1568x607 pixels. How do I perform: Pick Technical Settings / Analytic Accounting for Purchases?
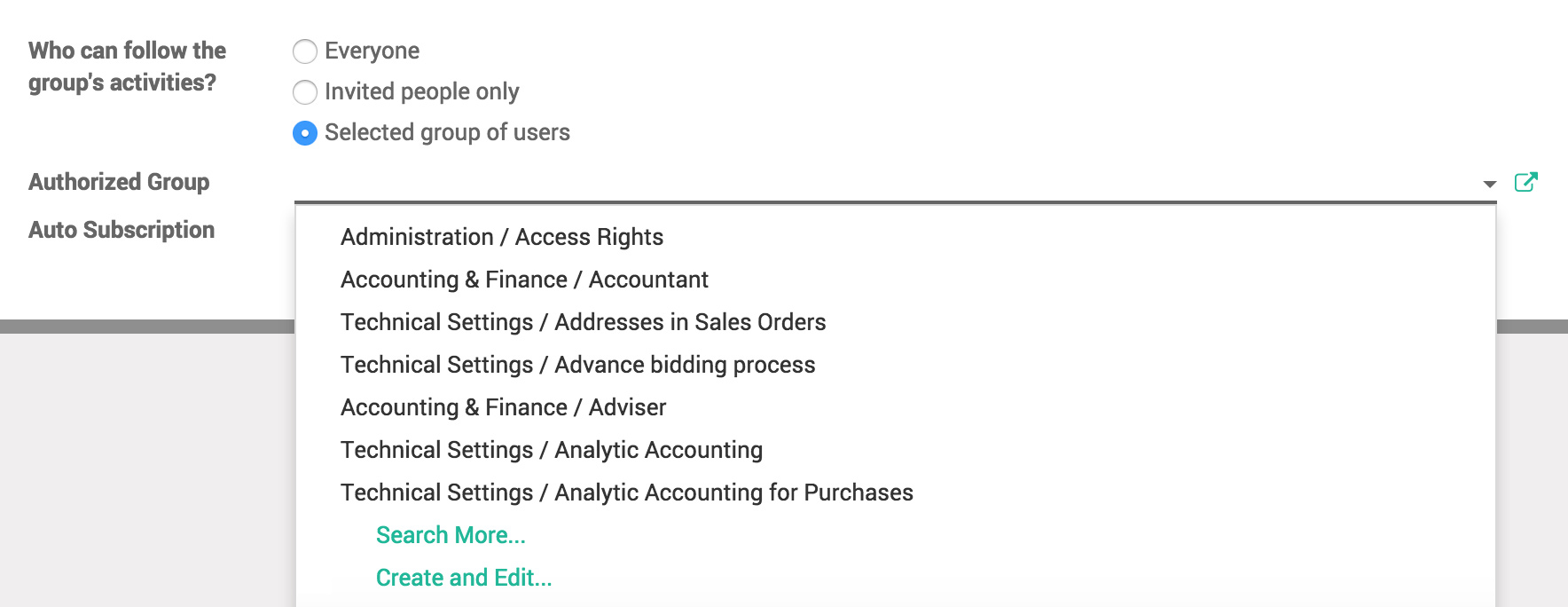coord(626,492)
